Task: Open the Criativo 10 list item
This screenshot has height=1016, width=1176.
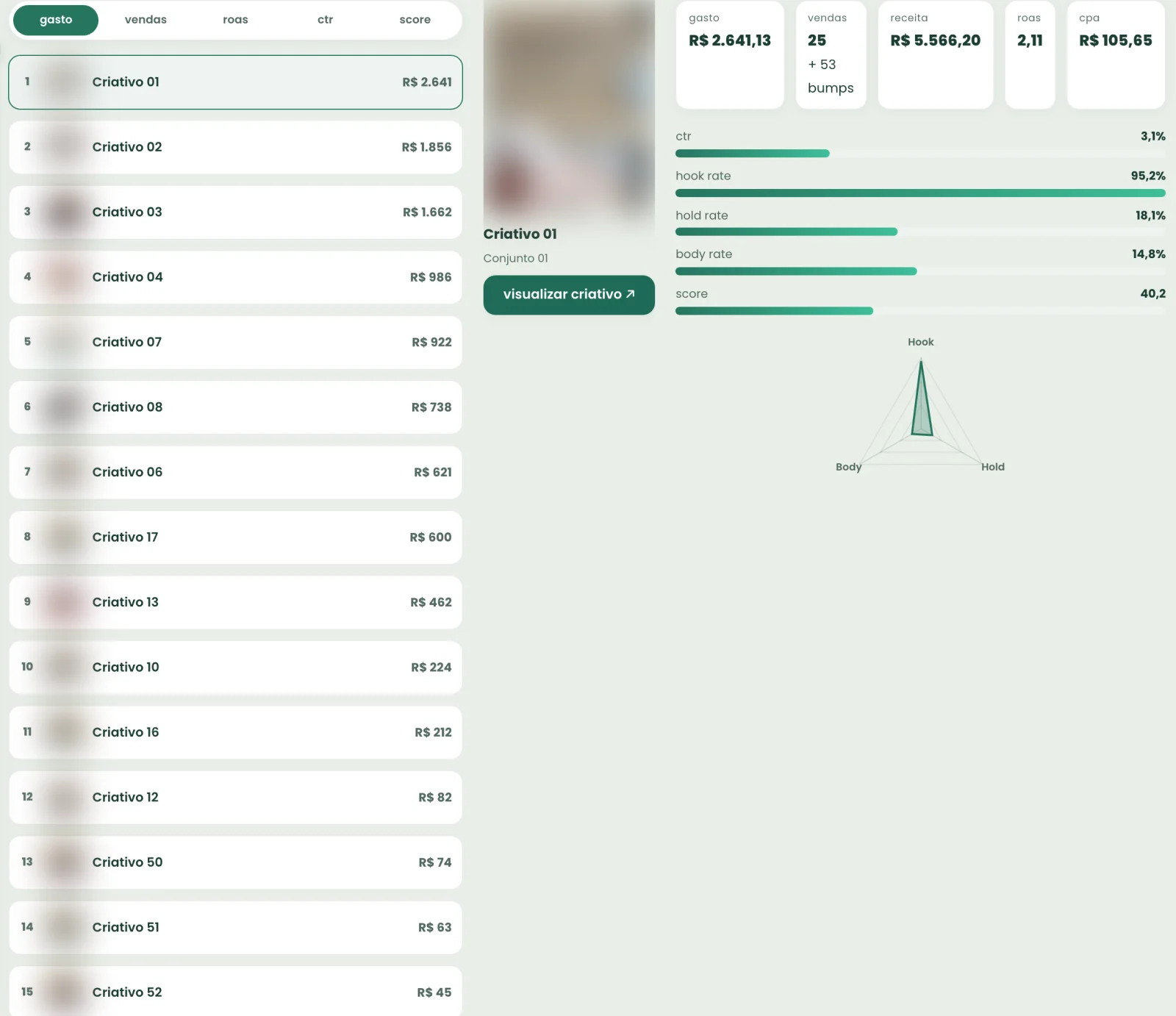Action: tap(235, 668)
